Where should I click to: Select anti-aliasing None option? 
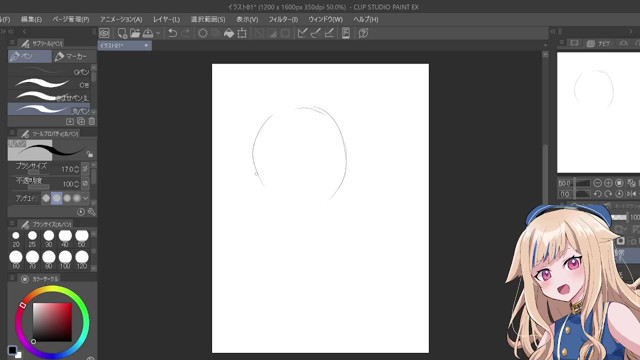tap(46, 198)
